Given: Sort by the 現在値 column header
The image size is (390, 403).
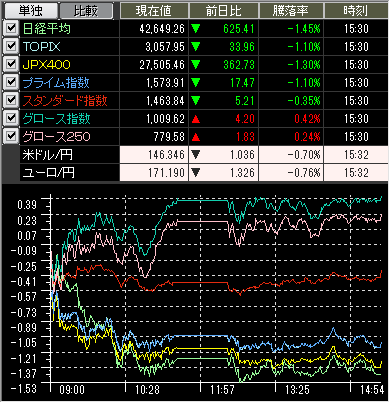Looking at the screenshot, I should pos(154,11).
